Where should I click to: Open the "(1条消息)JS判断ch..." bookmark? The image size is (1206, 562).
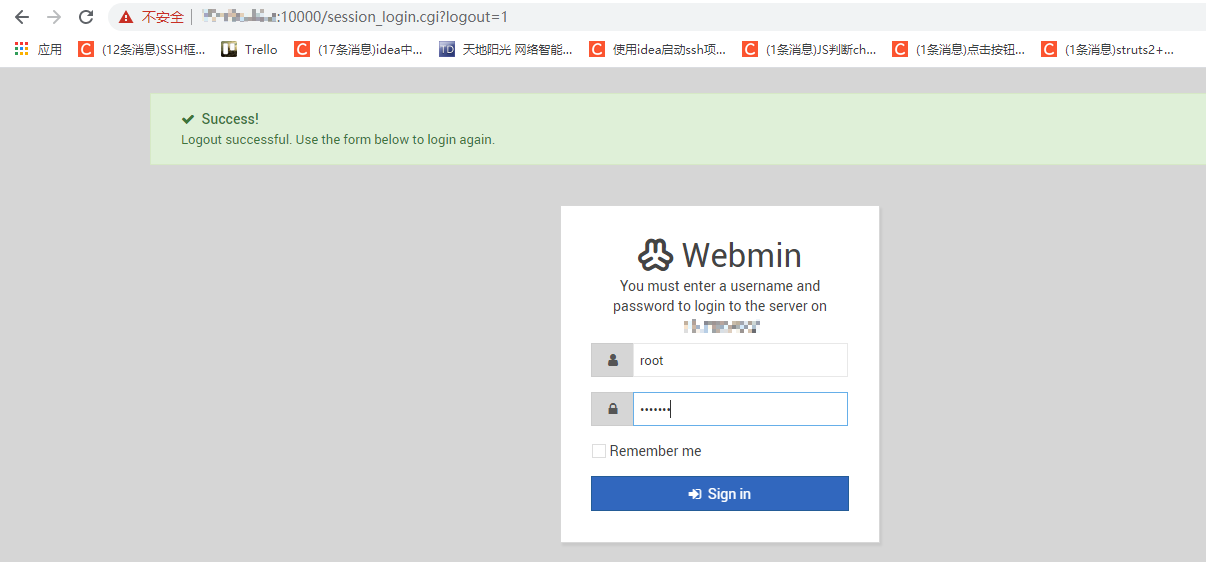(x=809, y=49)
